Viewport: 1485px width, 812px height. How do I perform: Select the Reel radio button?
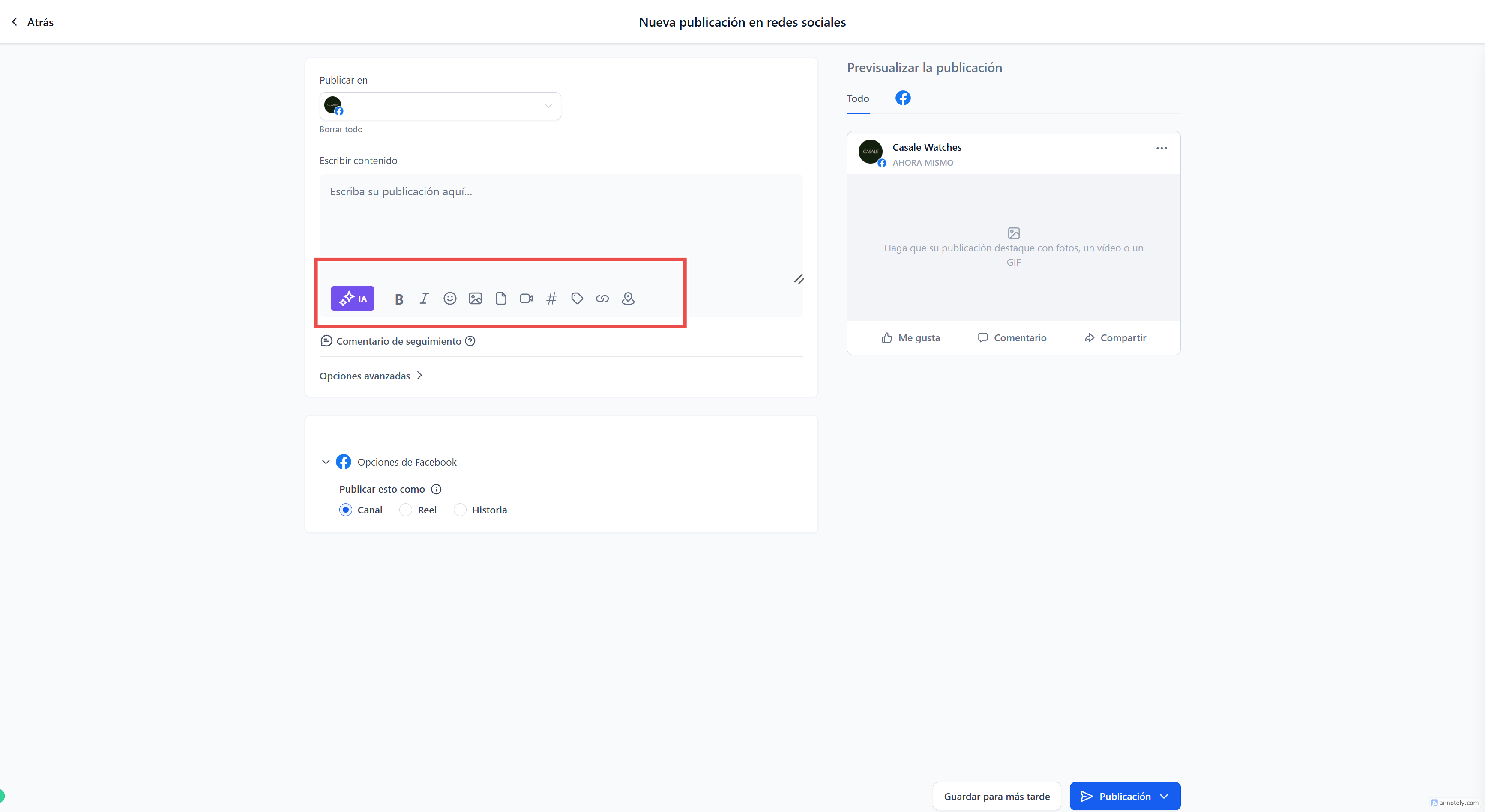click(x=406, y=510)
